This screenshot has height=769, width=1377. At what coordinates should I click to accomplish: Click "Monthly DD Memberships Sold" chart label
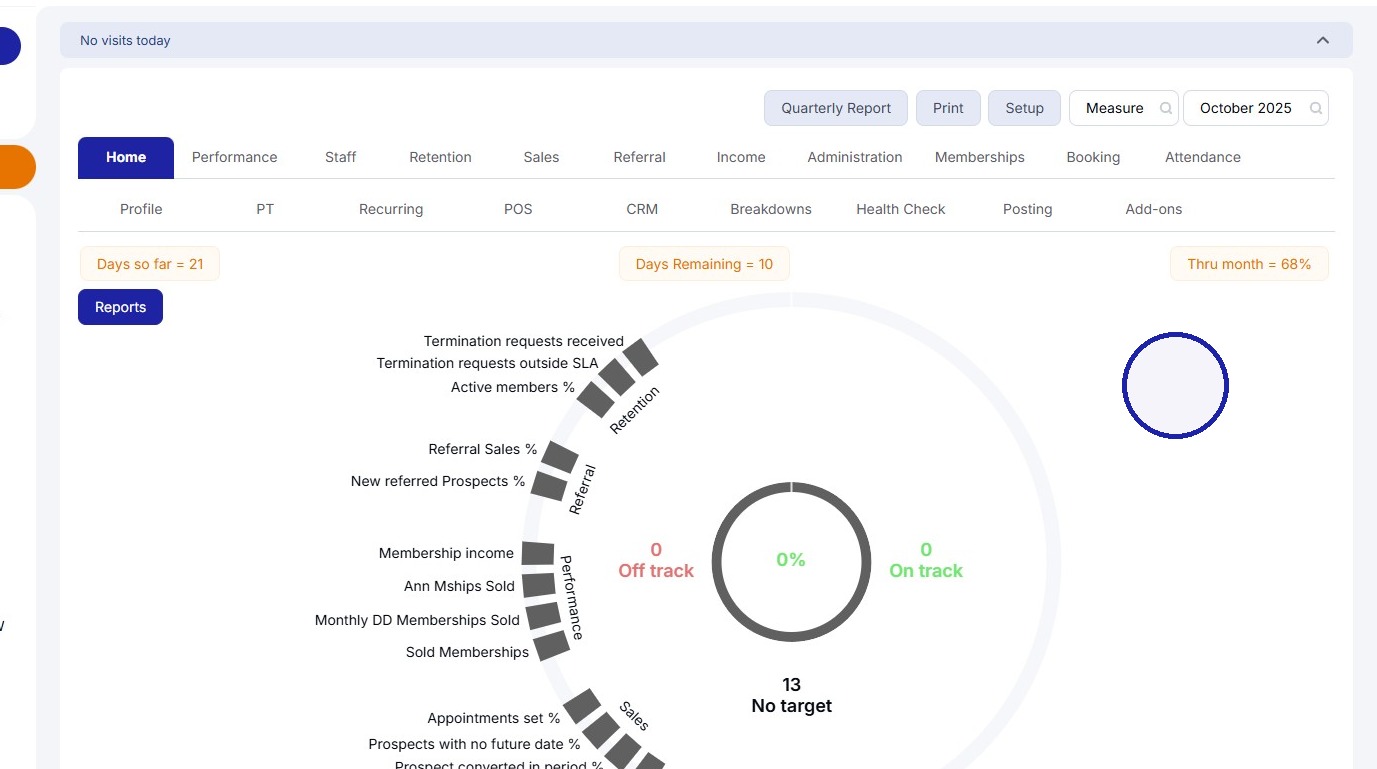point(417,620)
